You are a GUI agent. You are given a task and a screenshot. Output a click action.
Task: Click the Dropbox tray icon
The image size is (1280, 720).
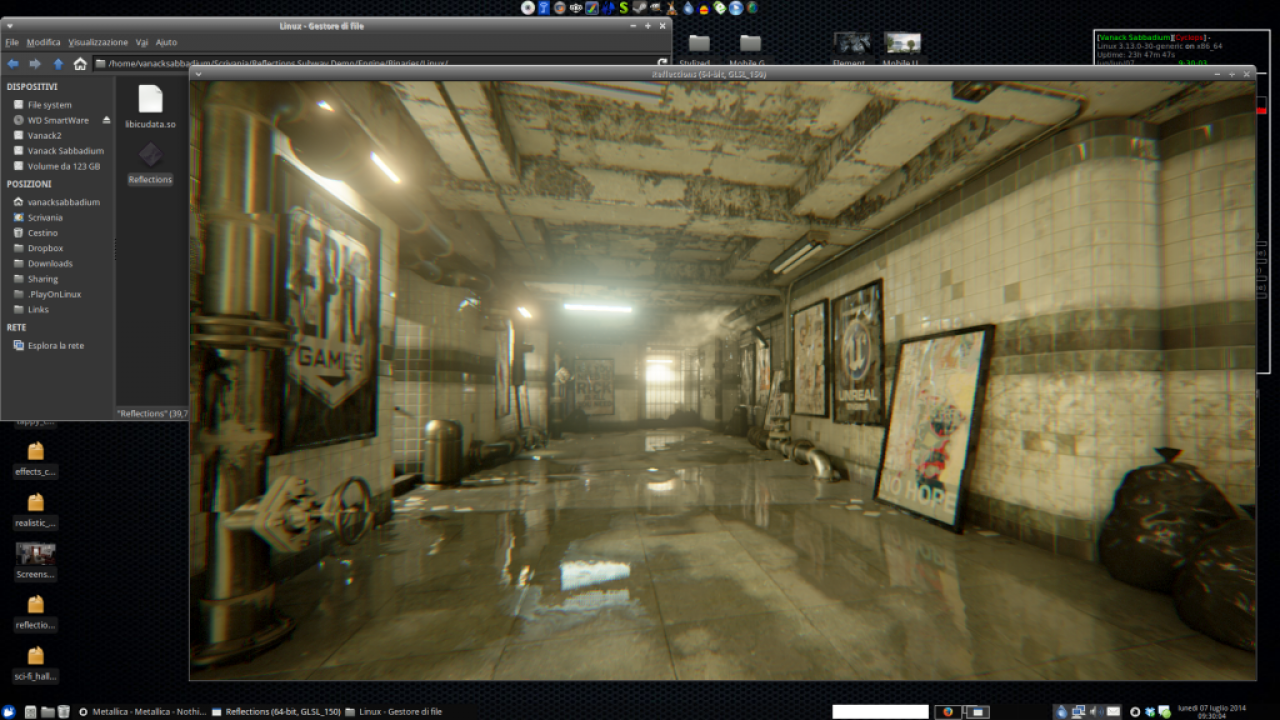coord(1150,712)
